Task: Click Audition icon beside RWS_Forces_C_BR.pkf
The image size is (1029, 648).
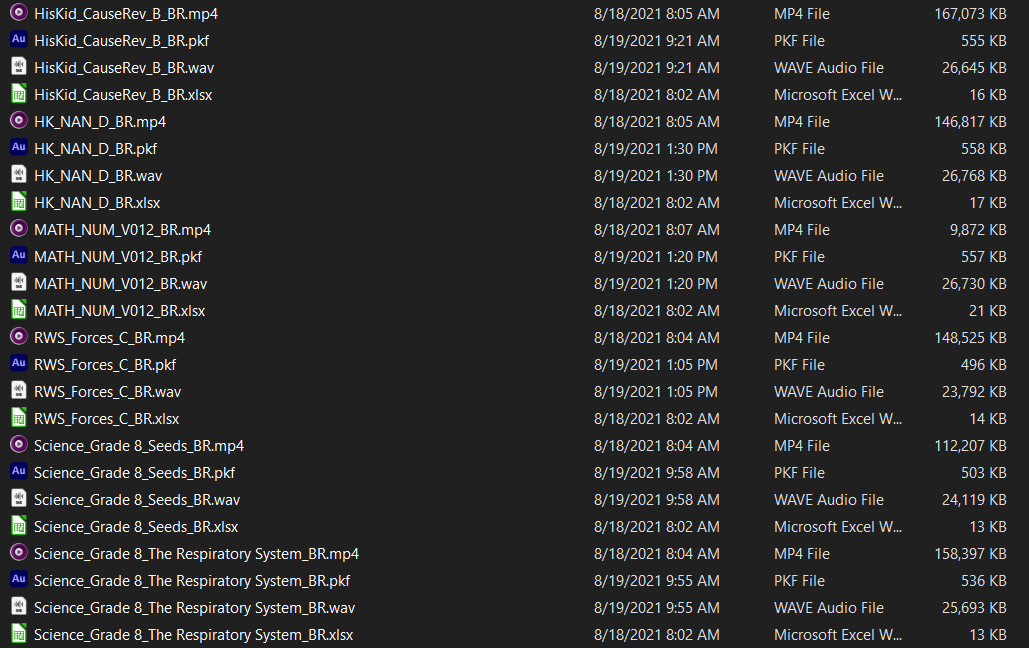Action: coord(18,364)
